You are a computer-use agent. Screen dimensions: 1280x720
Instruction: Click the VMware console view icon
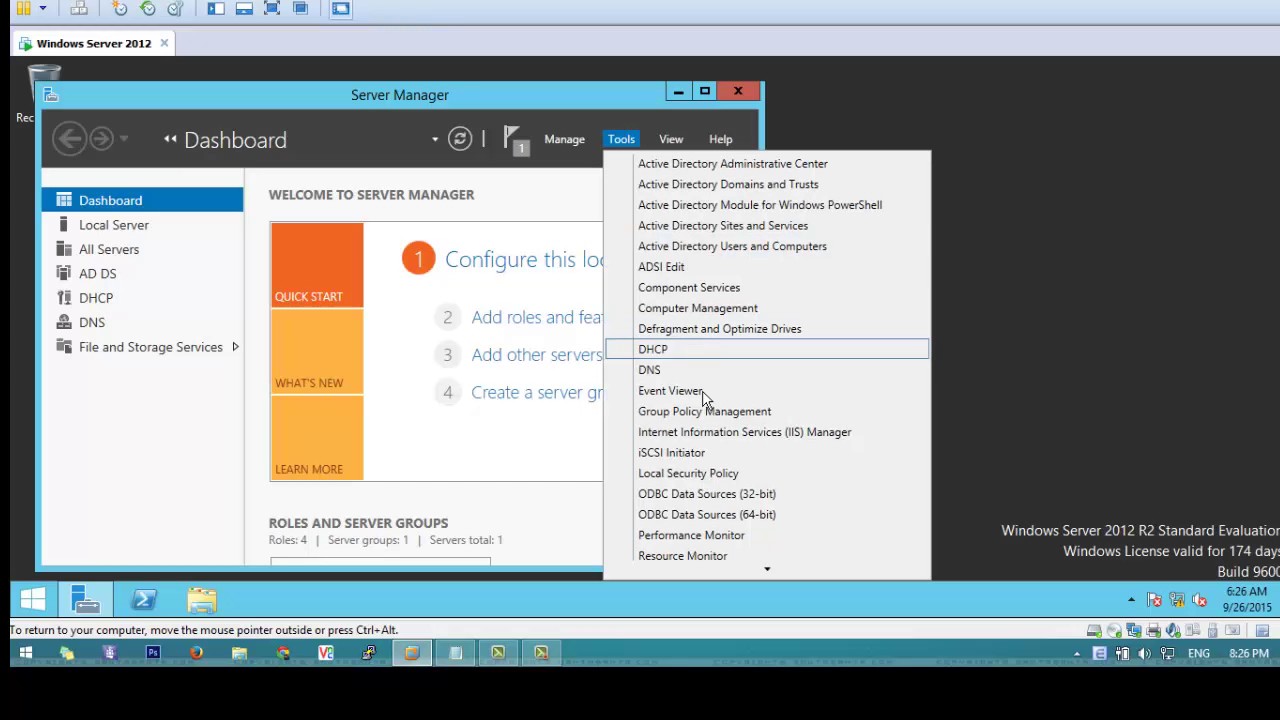point(340,8)
